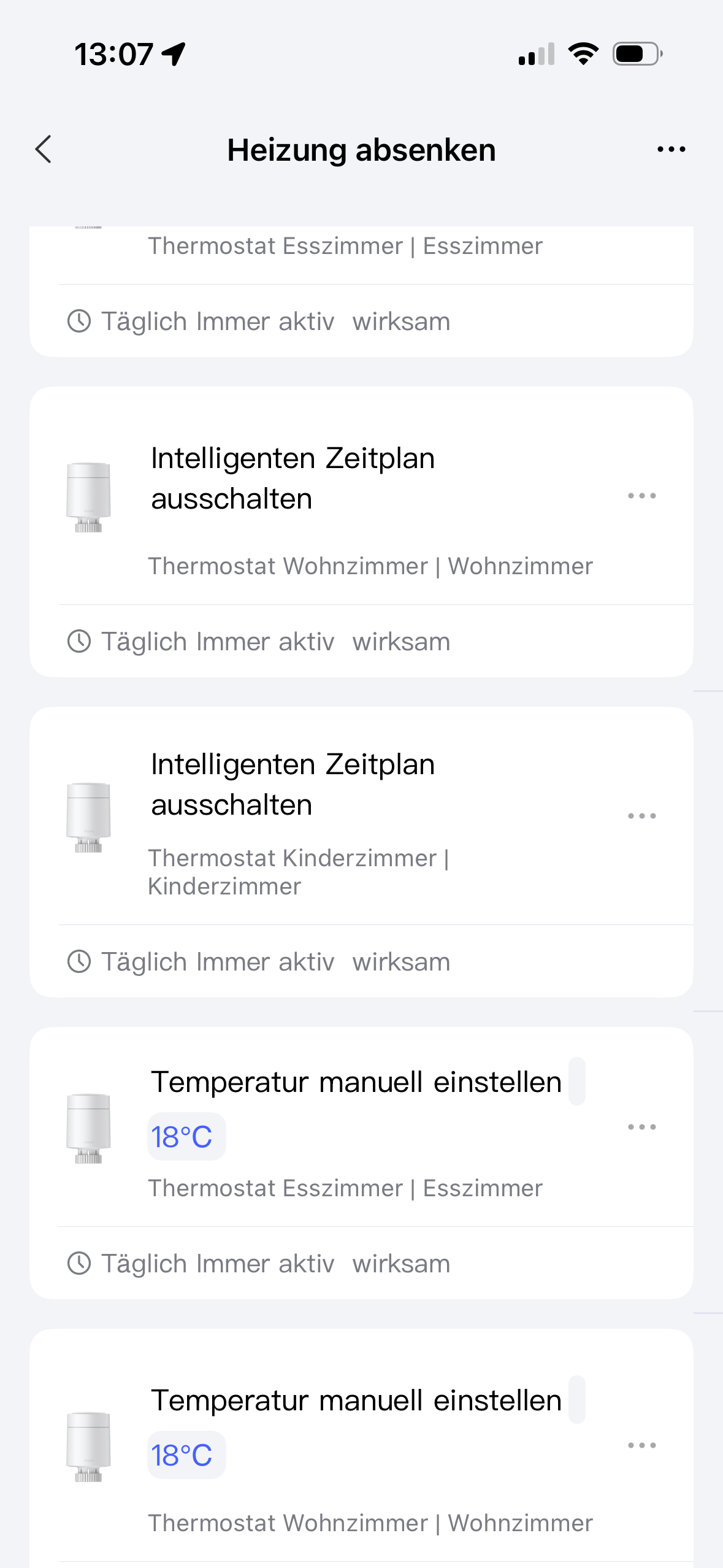Open options for Wohnzimmer Zeitplan ausschalten card

pyautogui.click(x=641, y=496)
